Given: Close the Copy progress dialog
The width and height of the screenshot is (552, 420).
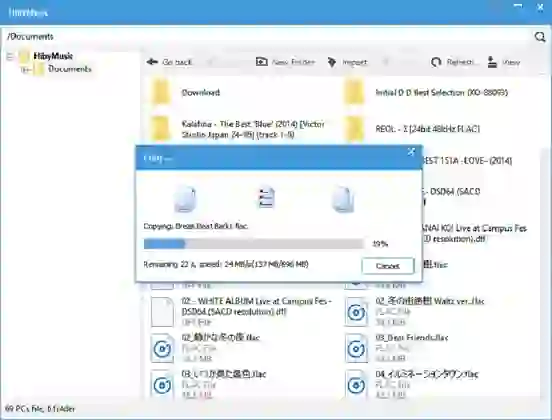Looking at the screenshot, I should pos(411,152).
